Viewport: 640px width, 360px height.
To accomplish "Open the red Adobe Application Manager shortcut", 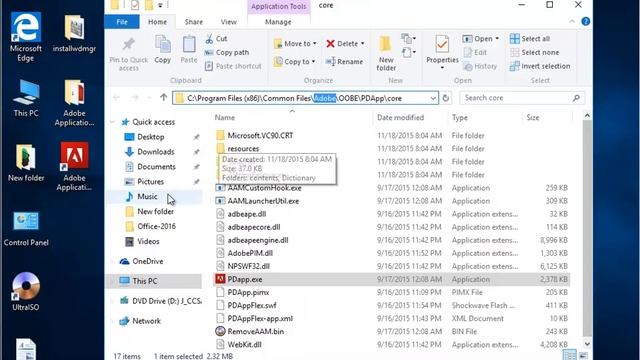I will (x=74, y=167).
